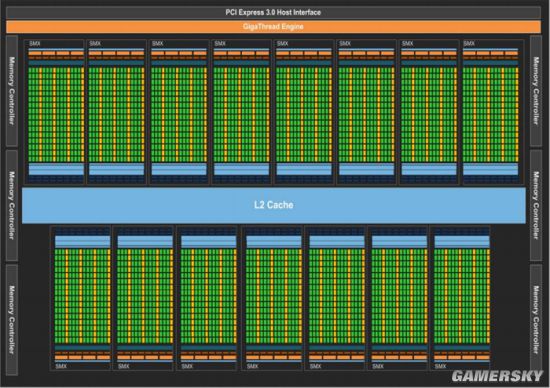Click first SMX label in top row
Screen dimensions: 550x388
(35, 44)
